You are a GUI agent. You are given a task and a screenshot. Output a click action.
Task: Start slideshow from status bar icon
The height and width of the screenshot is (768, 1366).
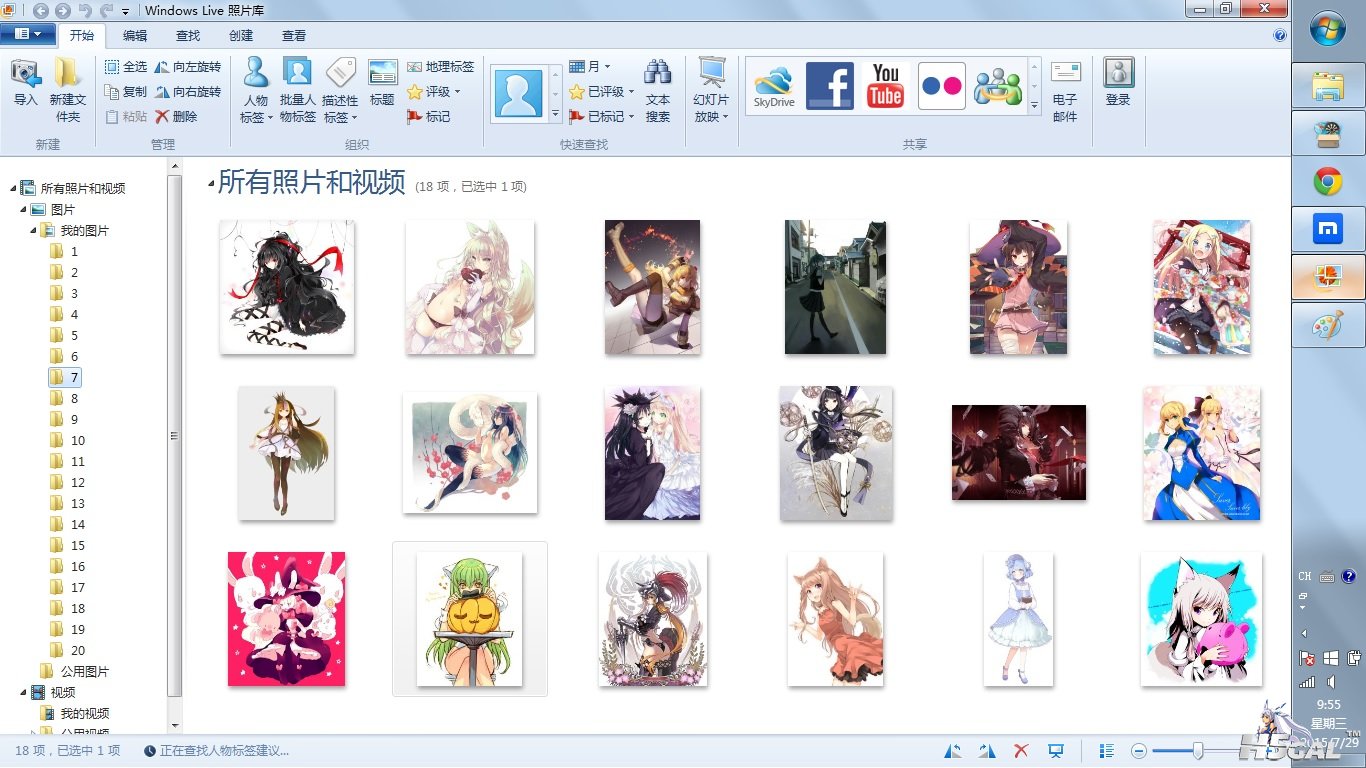pyautogui.click(x=1055, y=751)
